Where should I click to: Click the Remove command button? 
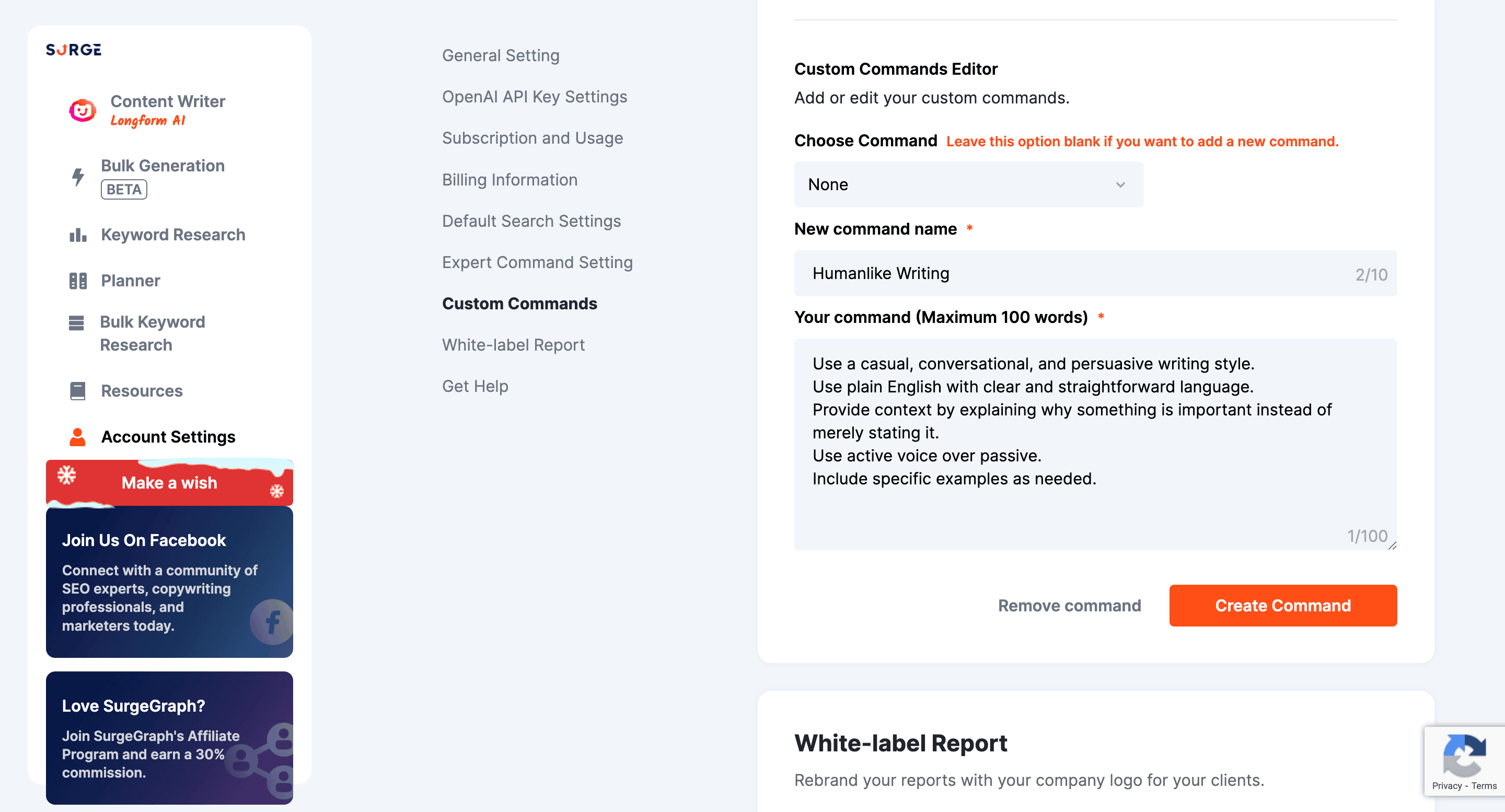click(1069, 605)
